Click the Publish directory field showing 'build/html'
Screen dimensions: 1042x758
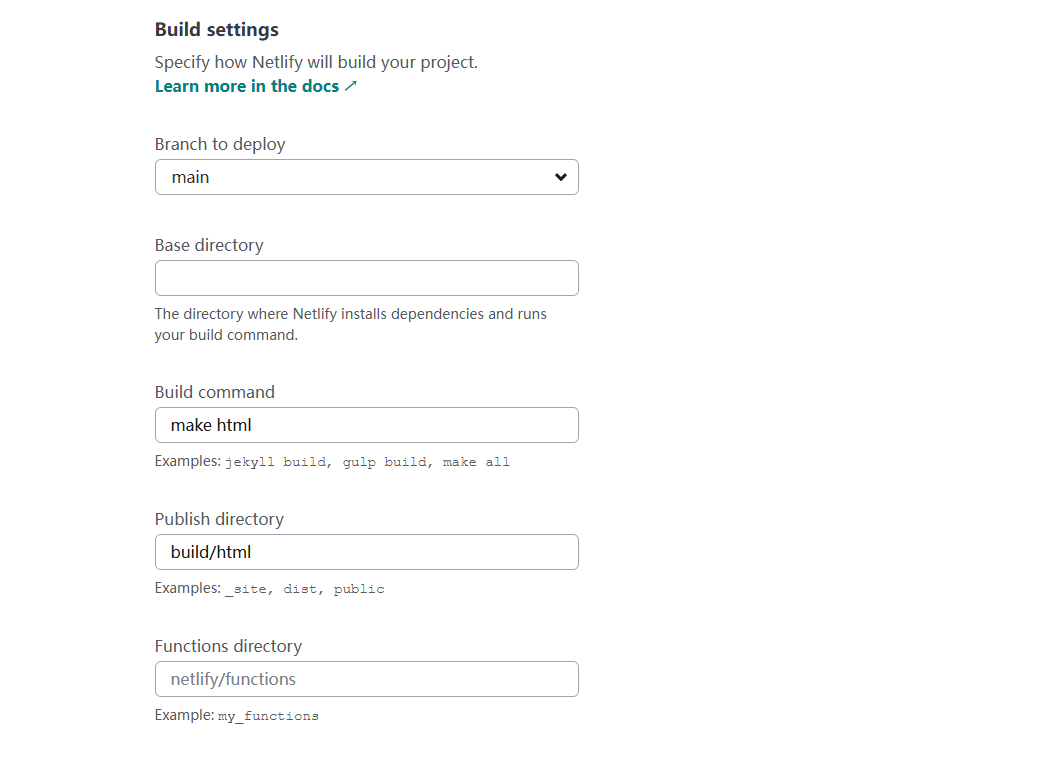point(366,552)
